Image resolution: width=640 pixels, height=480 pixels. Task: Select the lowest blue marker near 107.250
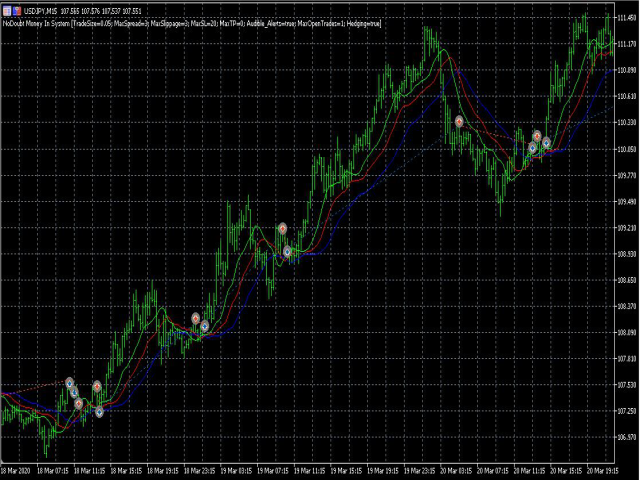click(99, 412)
